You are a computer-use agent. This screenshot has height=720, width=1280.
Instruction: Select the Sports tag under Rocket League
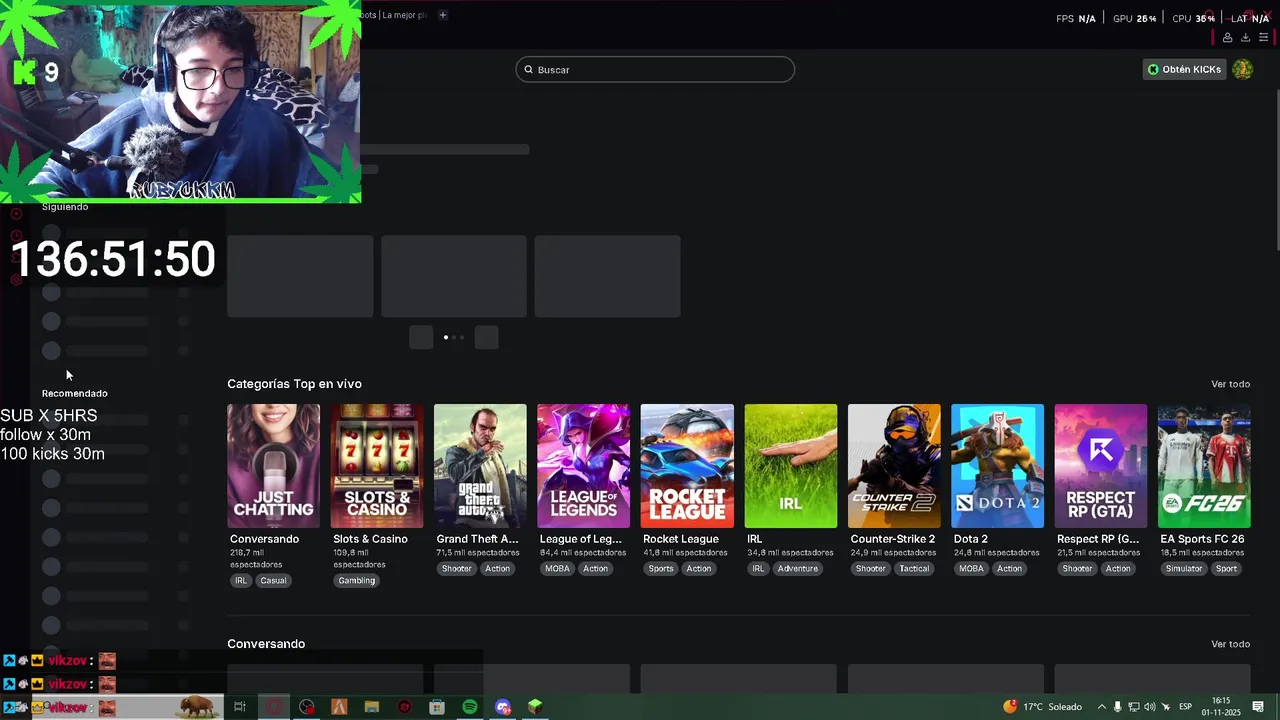(661, 569)
